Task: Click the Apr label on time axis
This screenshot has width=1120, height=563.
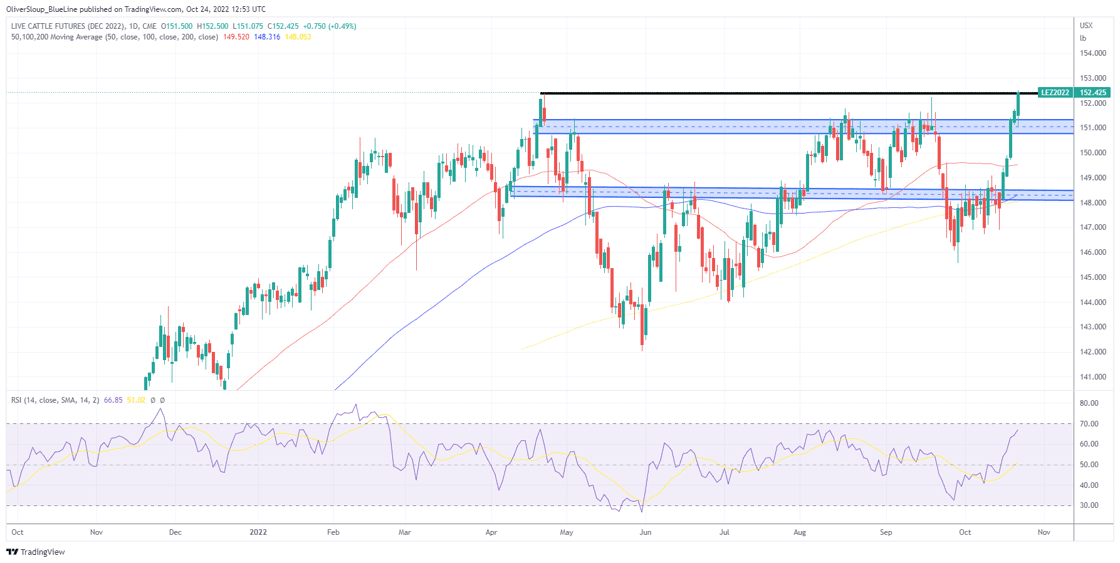Action: [491, 533]
